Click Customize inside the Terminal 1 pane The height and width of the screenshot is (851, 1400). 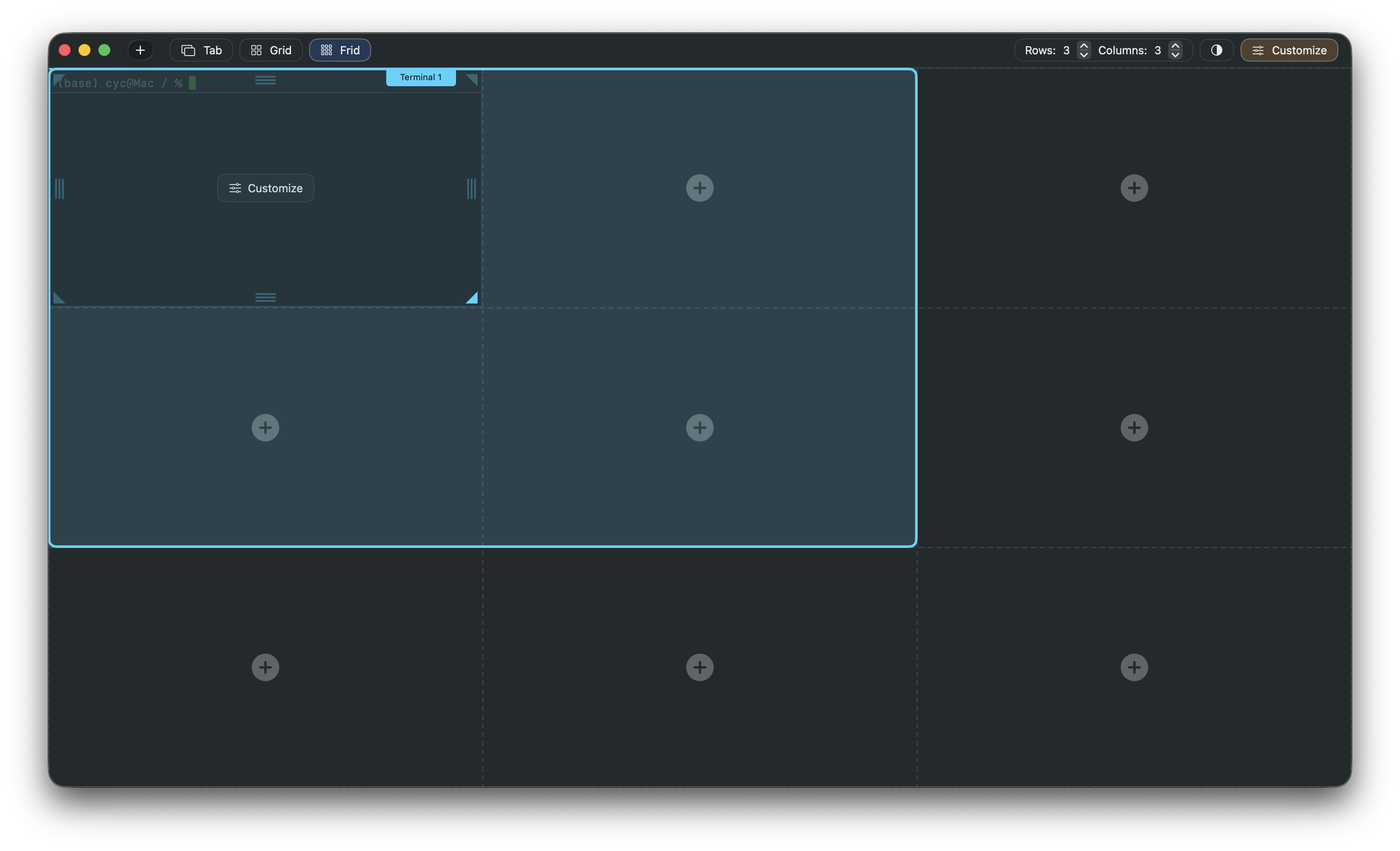tap(266, 188)
